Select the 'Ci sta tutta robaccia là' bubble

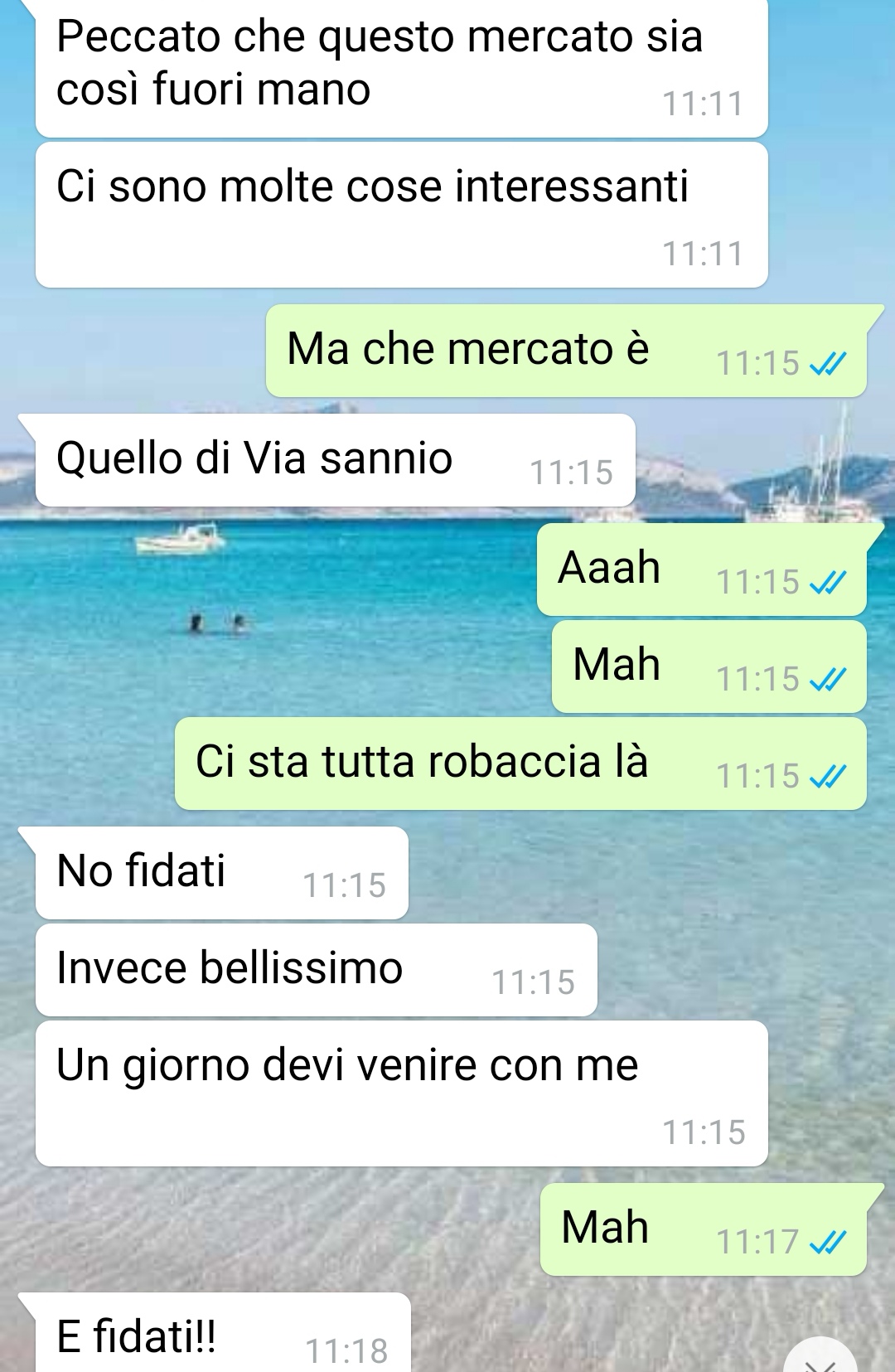(520, 763)
